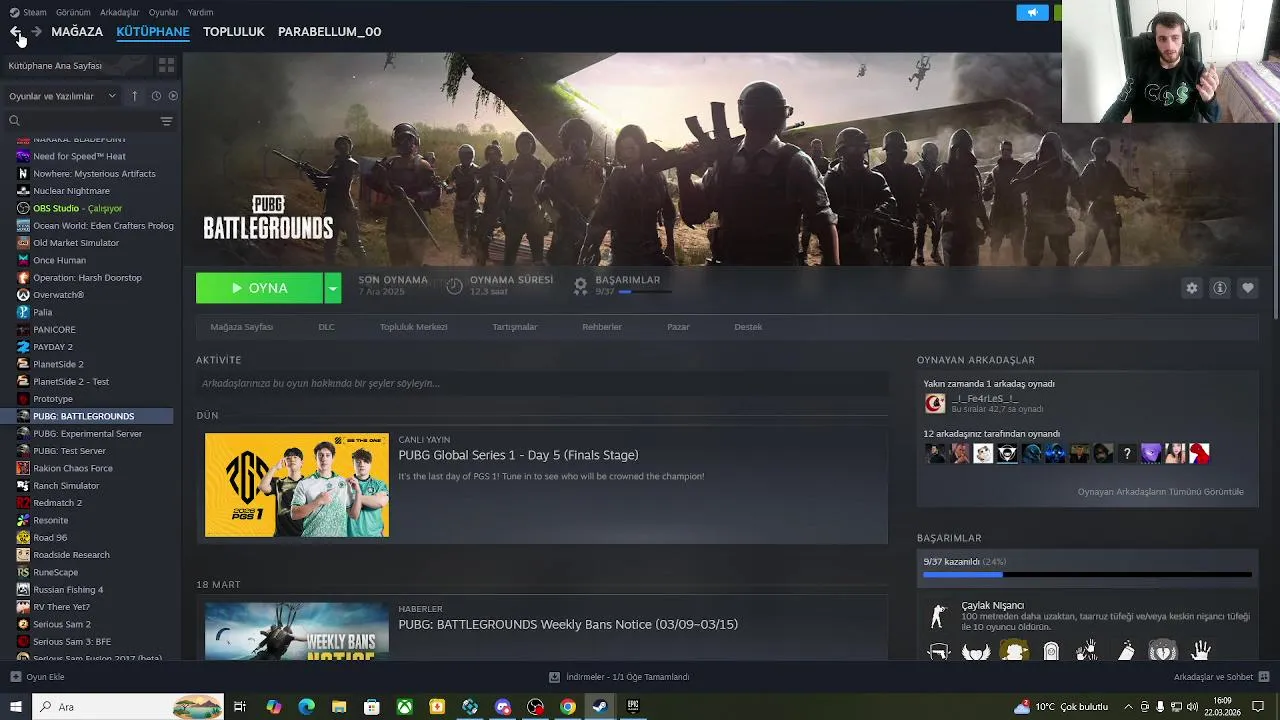This screenshot has height=720, width=1280.
Task: Click the announcements megaphone button
Action: [x=1032, y=12]
